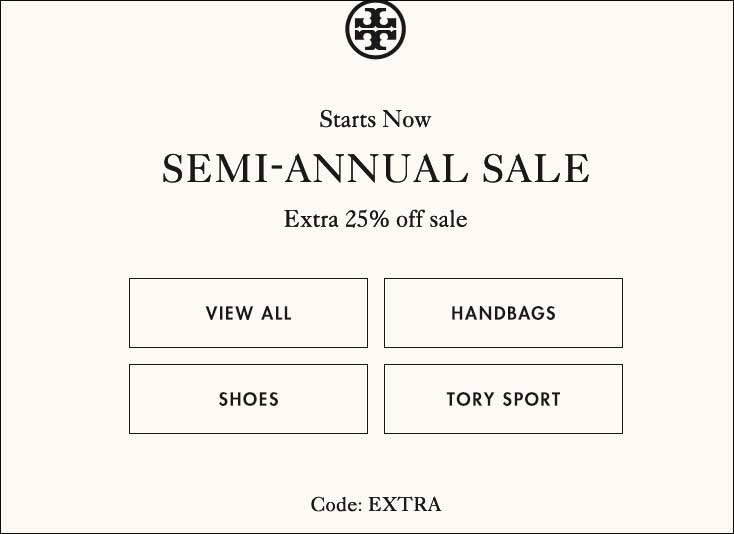Select the promo code word EXTRA

coord(404,504)
